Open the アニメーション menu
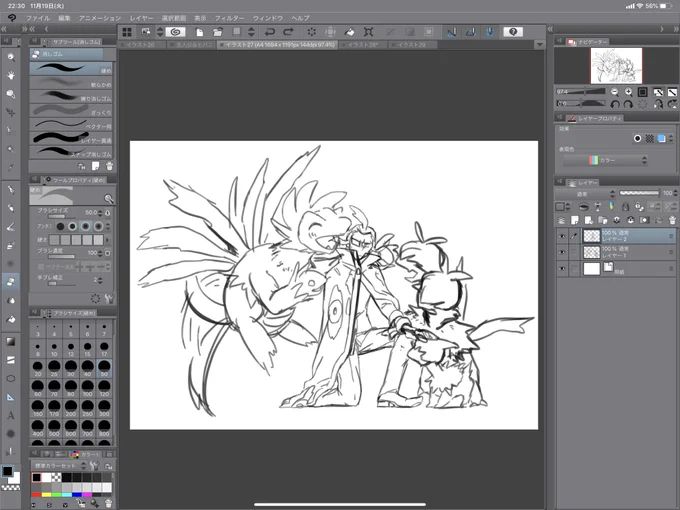 (x=100, y=18)
